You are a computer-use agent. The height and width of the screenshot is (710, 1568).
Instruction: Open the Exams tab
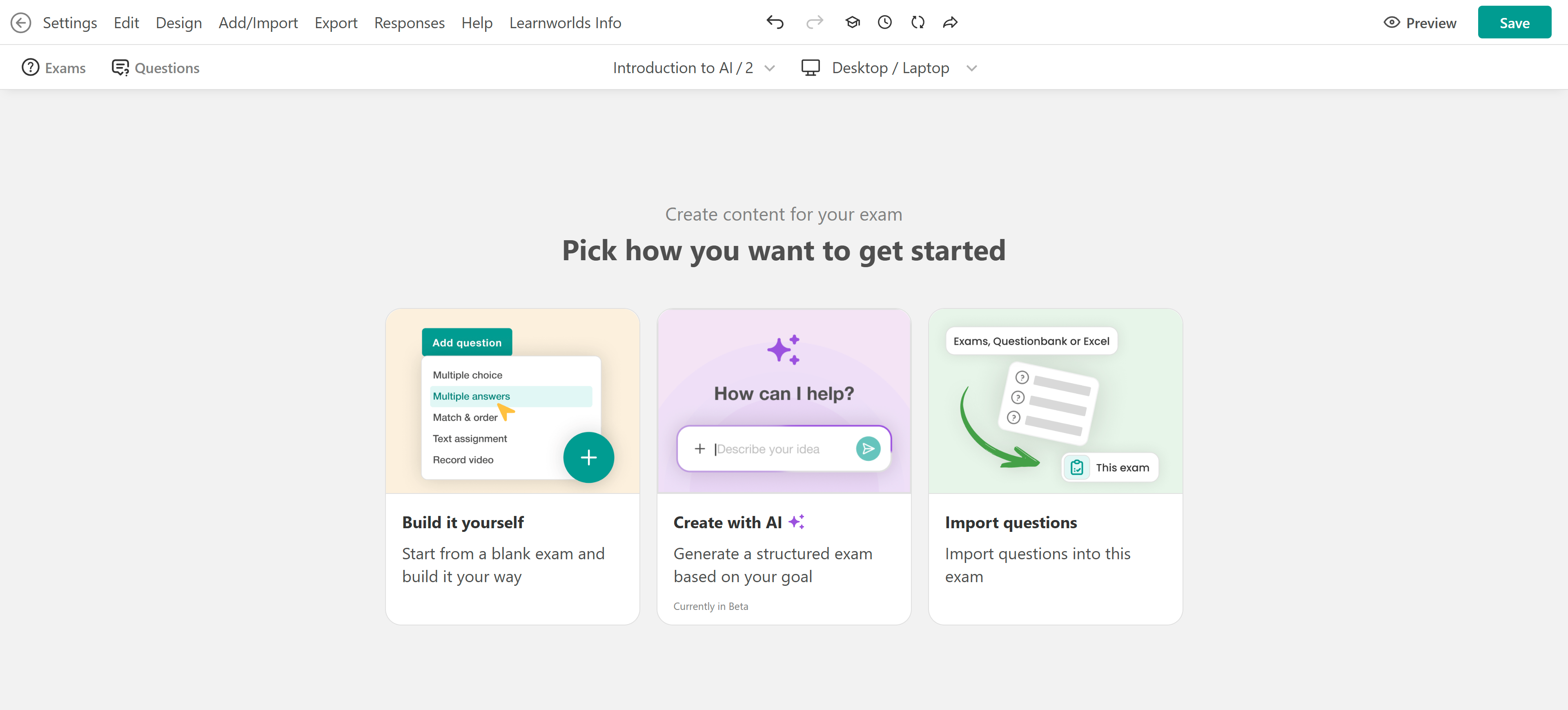pos(53,67)
